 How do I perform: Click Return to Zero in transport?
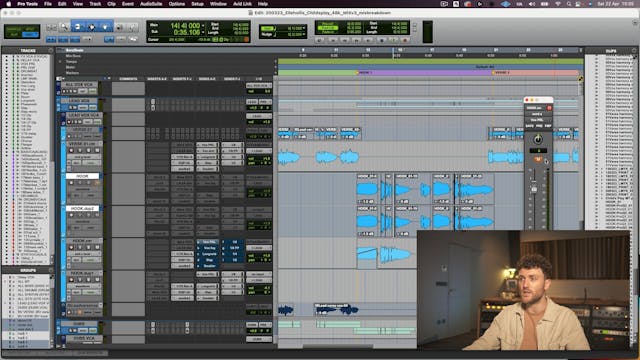click(332, 40)
